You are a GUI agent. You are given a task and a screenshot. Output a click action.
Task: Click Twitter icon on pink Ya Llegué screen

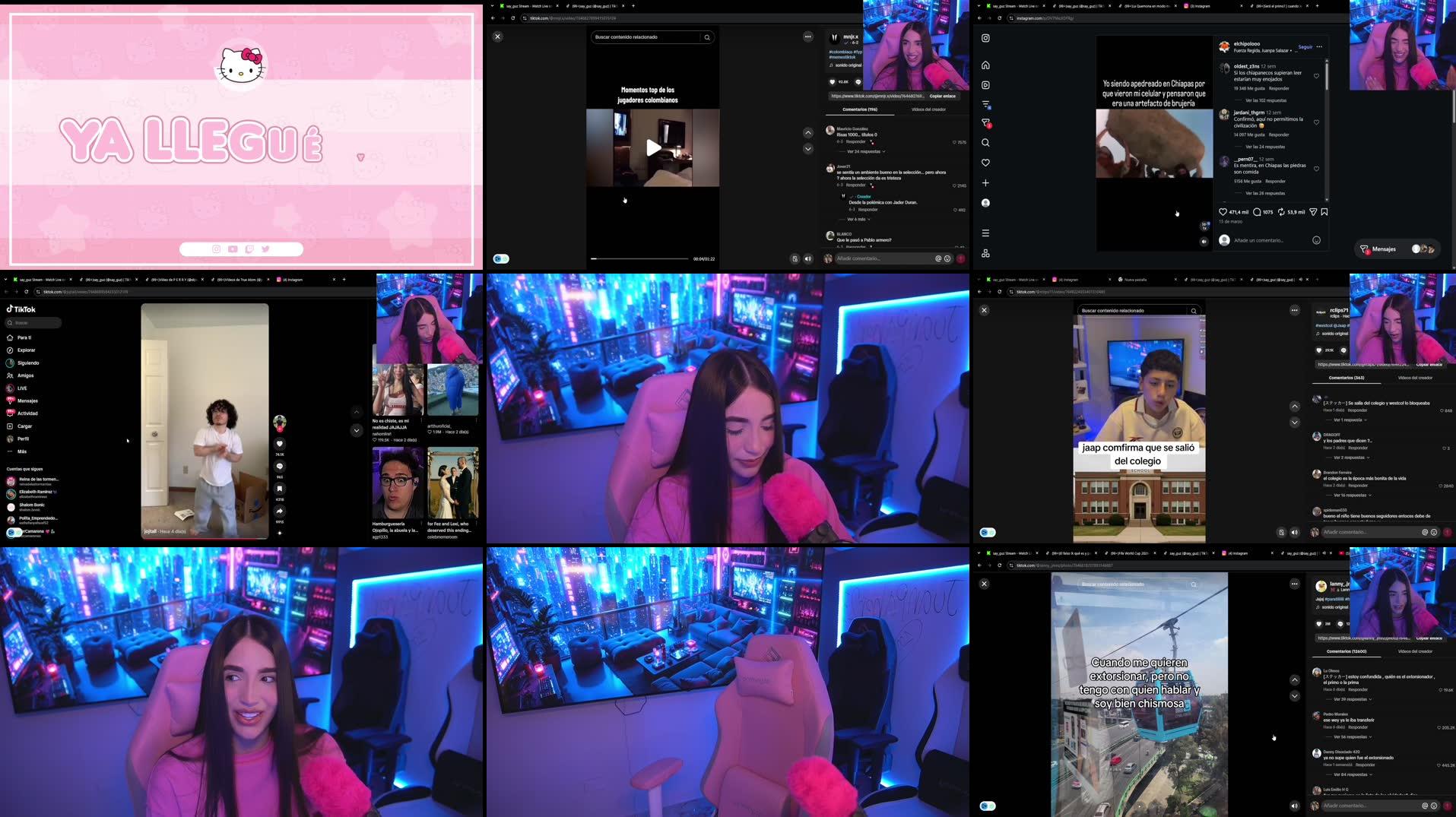265,249
